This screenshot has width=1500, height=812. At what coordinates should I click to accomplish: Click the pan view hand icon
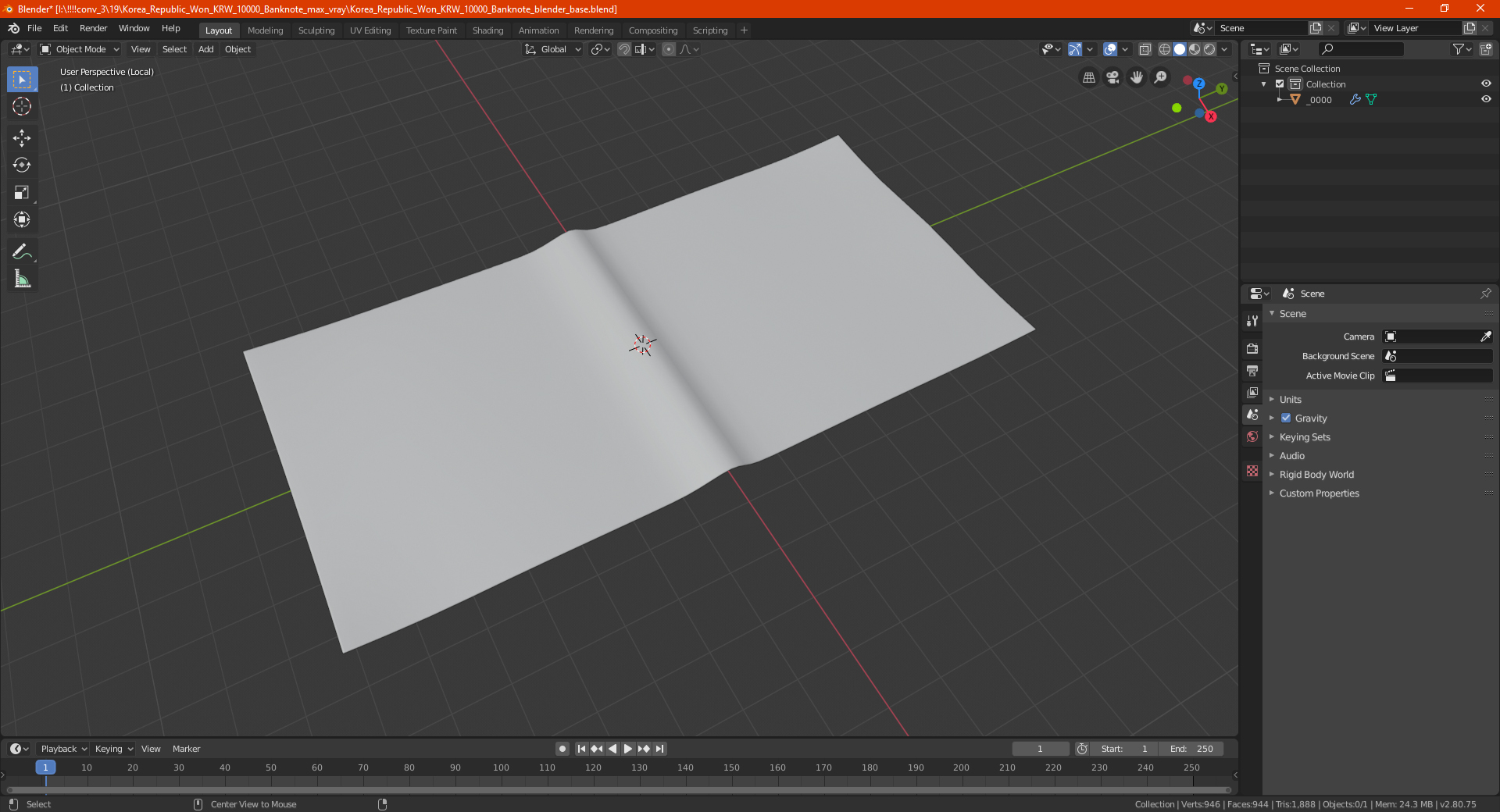click(x=1137, y=77)
